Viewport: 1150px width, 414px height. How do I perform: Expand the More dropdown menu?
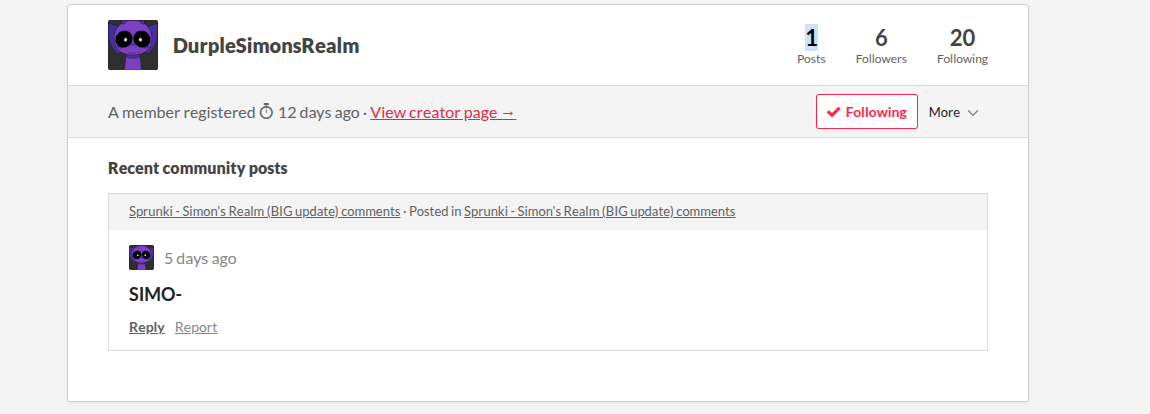[953, 112]
